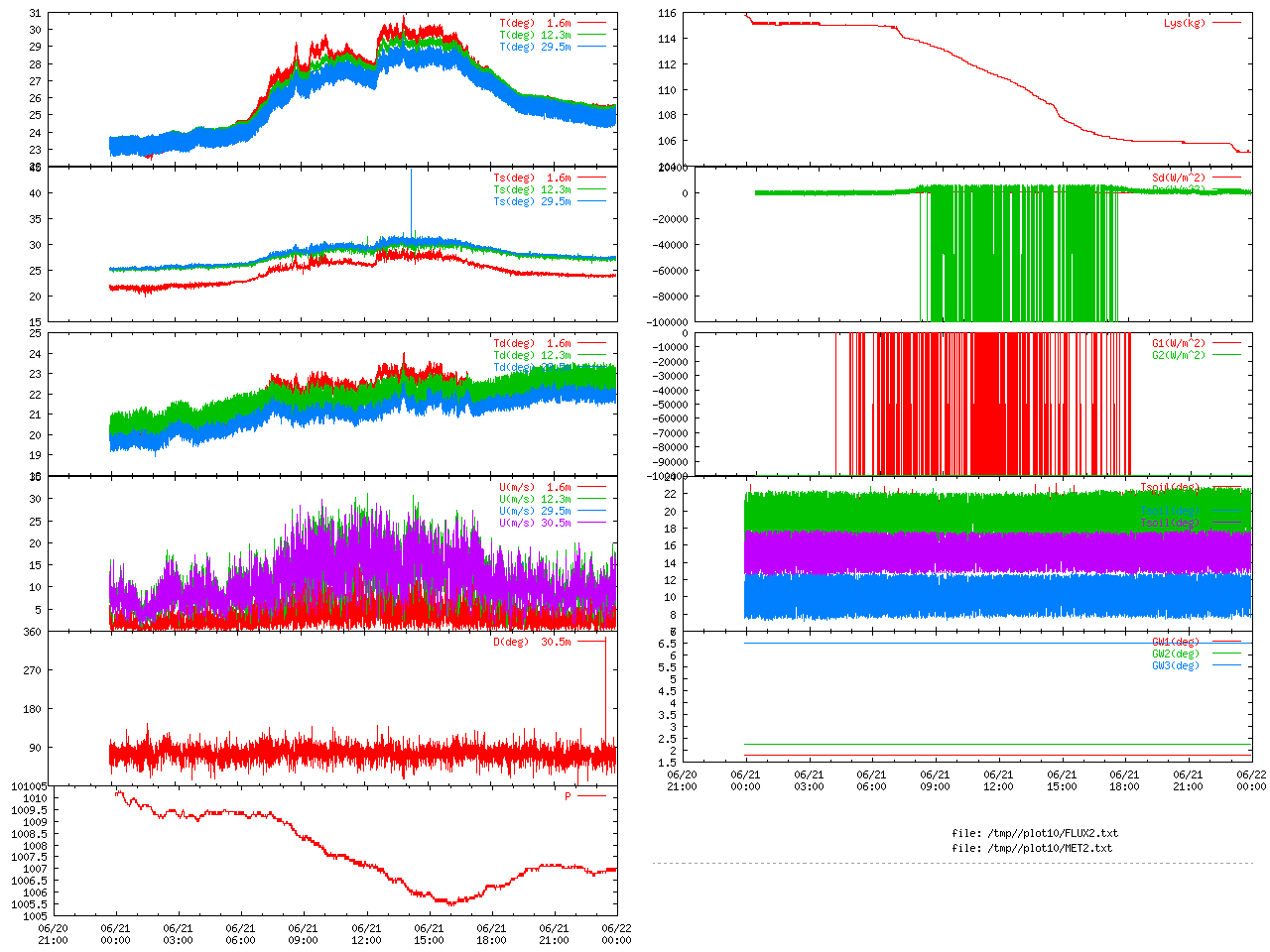The height and width of the screenshot is (952, 1270).
Task: Click the 'U(m/s) 1.6m' legend label
Action: click(x=536, y=487)
